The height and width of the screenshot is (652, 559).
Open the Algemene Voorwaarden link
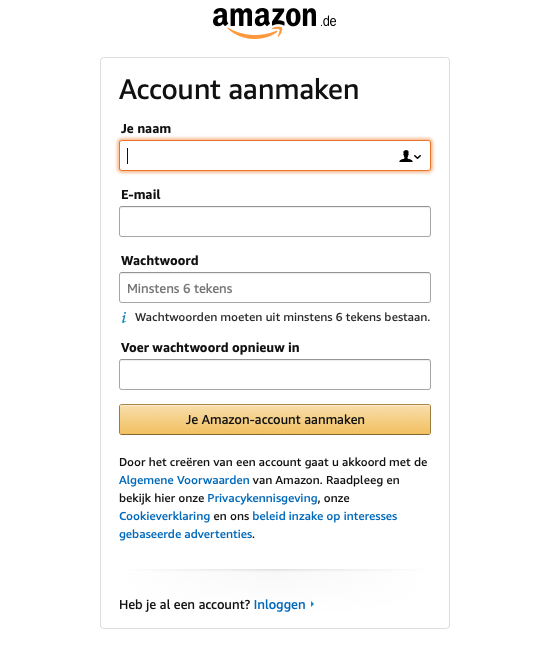pyautogui.click(x=184, y=480)
